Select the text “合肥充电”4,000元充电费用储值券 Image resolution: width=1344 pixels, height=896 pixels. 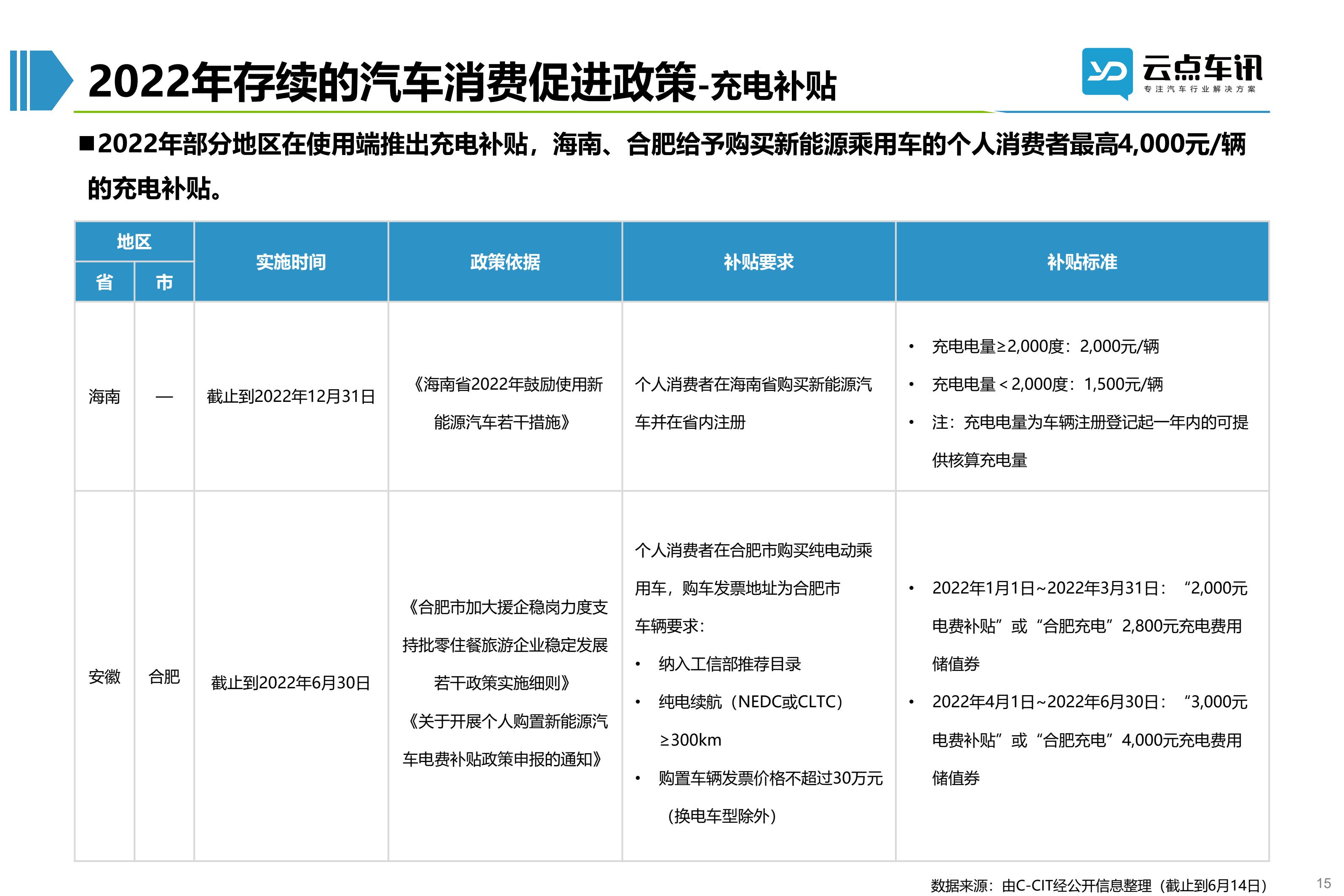click(x=1086, y=759)
